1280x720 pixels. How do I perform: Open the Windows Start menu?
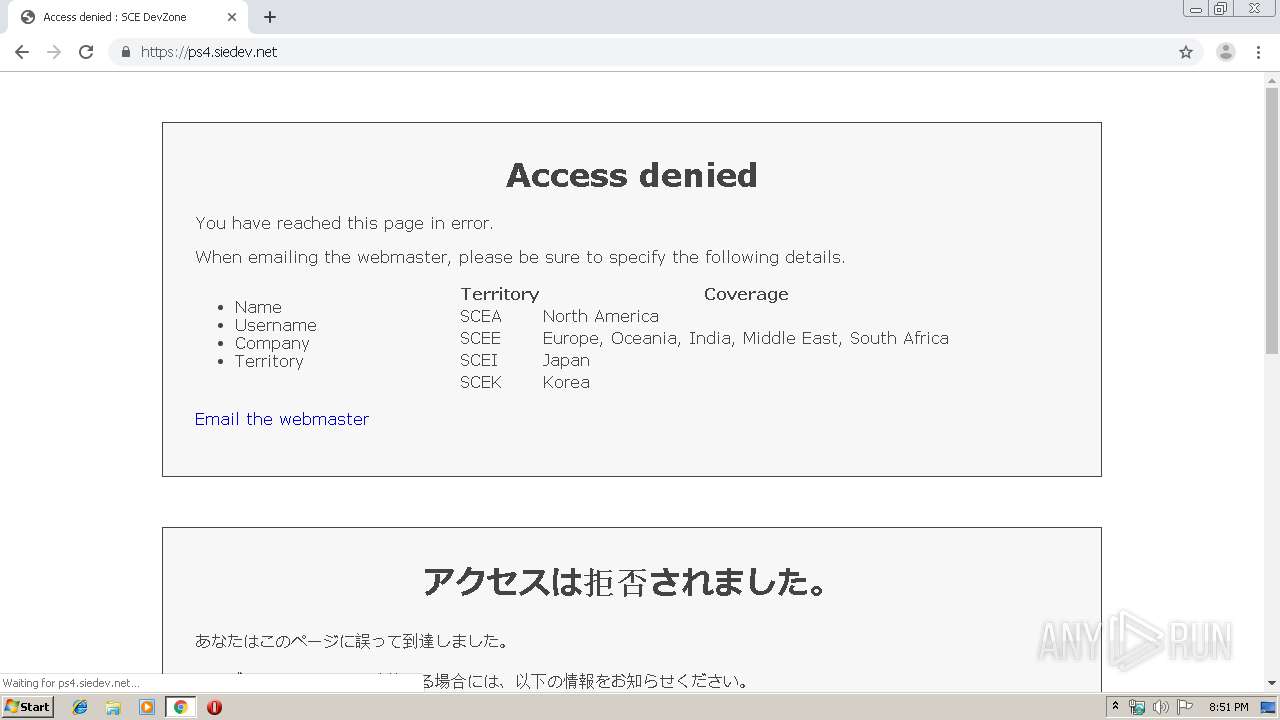coord(28,707)
